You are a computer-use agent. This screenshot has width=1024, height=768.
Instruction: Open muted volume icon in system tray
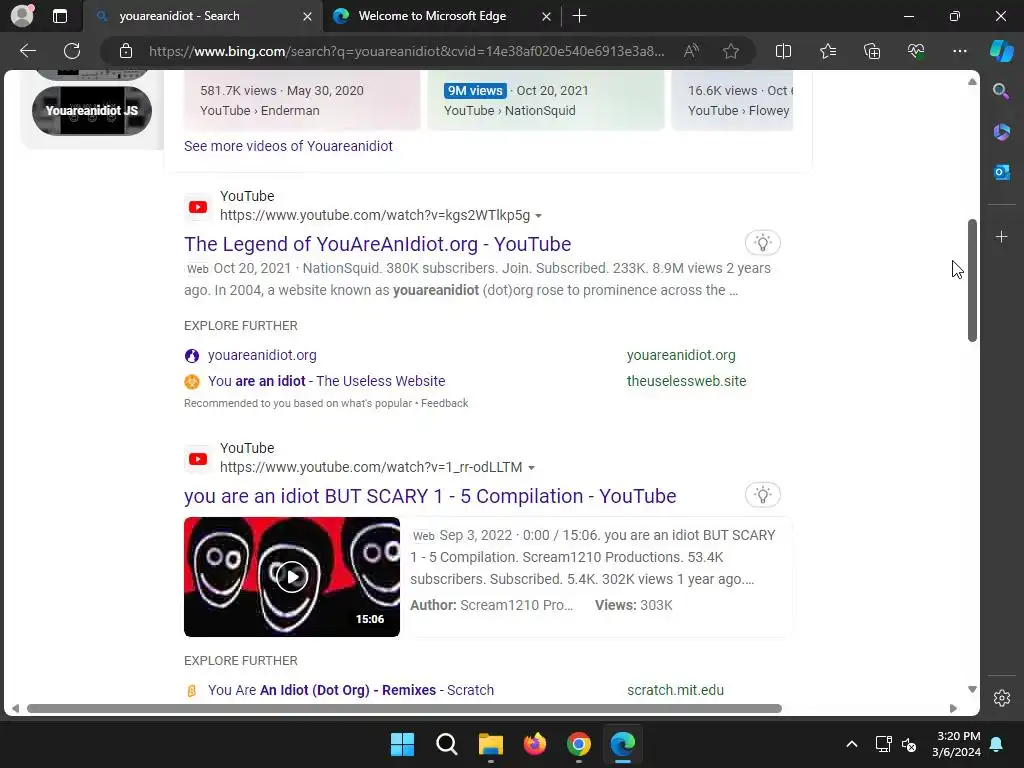(x=908, y=744)
